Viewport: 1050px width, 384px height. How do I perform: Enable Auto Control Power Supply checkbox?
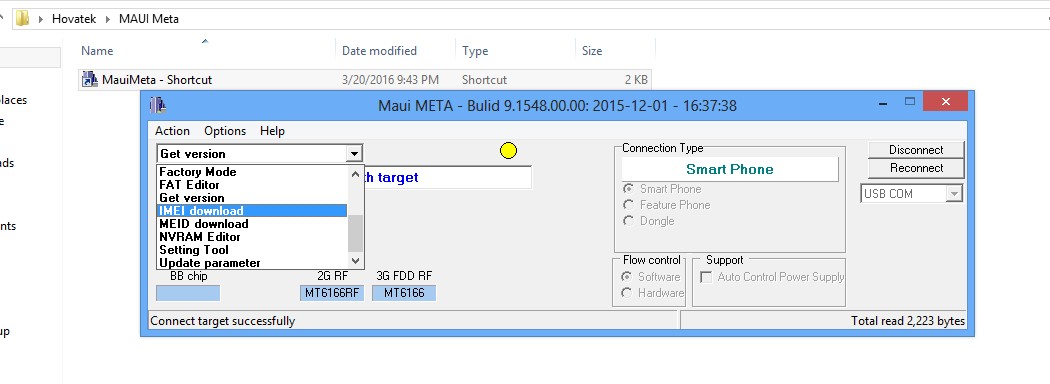point(706,277)
